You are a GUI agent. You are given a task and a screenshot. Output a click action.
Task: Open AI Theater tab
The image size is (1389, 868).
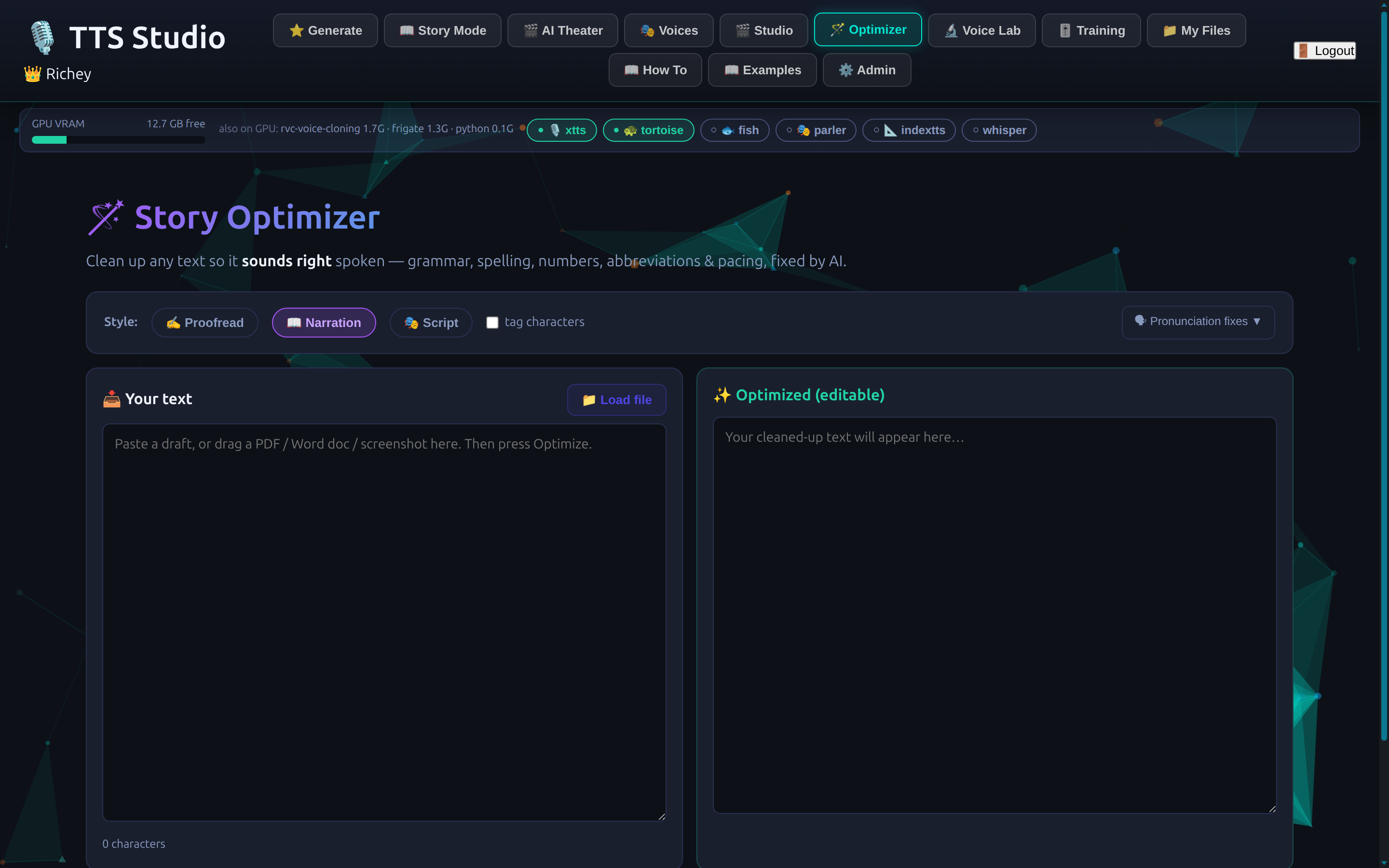click(562, 30)
